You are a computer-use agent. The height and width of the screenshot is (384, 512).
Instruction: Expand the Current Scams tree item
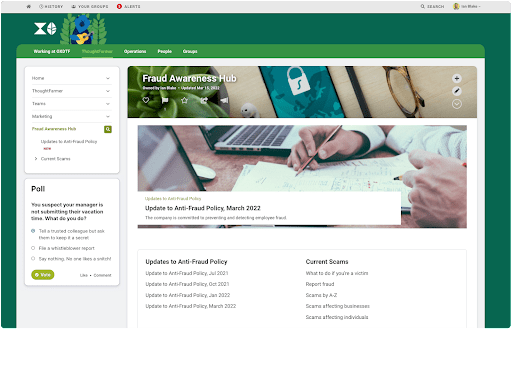point(36,159)
